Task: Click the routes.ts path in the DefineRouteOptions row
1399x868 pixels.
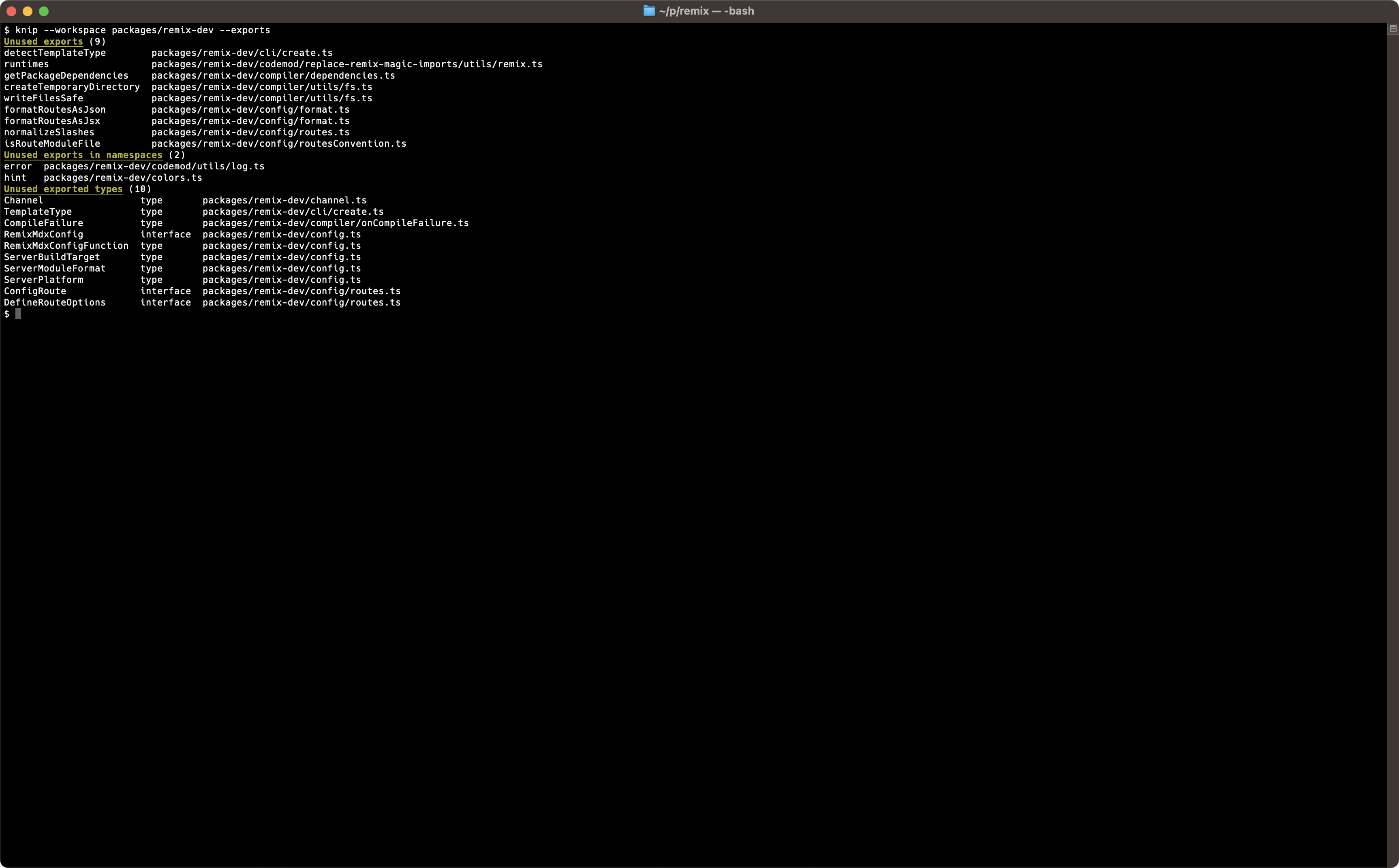Action: 302,303
